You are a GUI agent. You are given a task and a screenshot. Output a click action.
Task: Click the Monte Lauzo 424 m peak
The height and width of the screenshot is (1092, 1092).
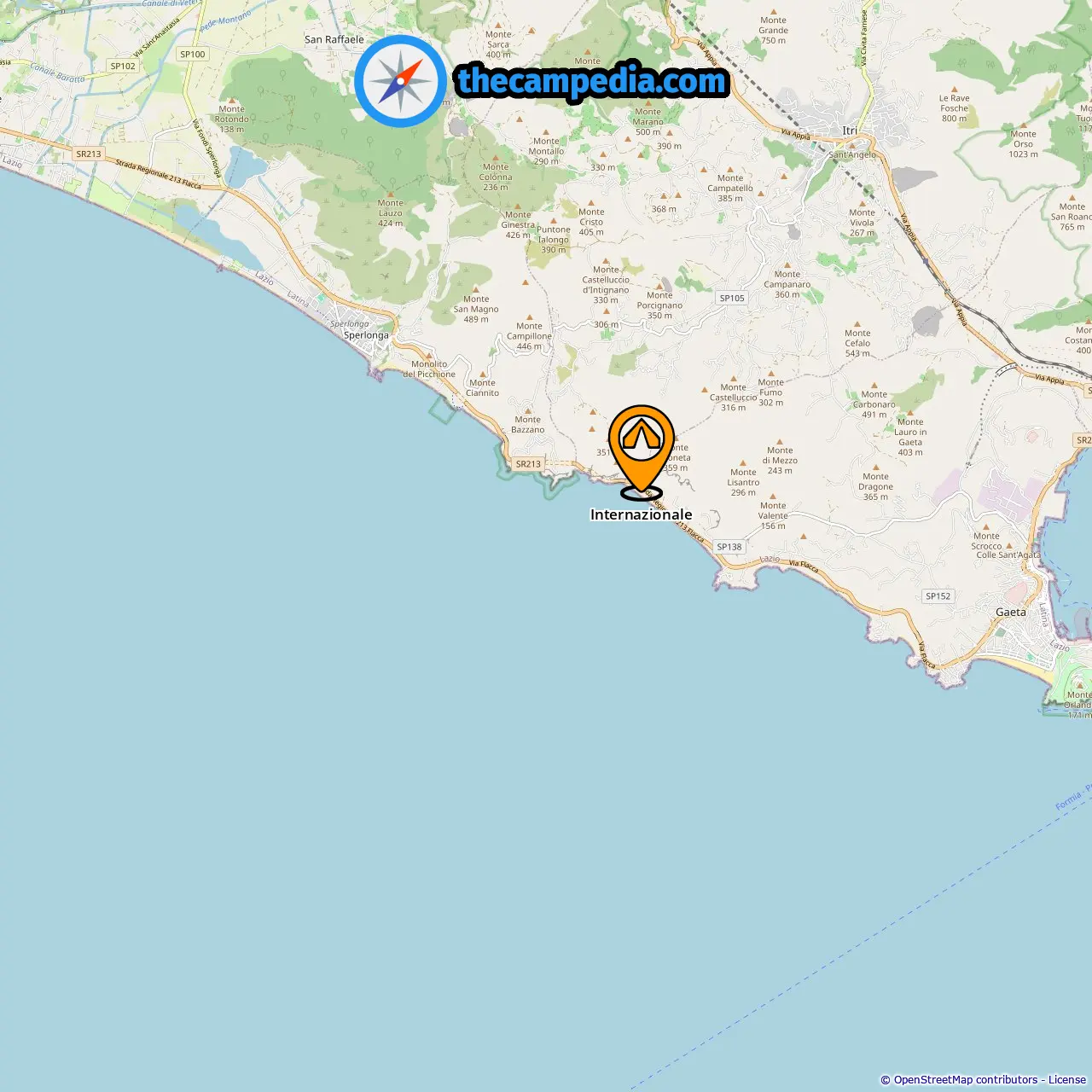tap(391, 212)
